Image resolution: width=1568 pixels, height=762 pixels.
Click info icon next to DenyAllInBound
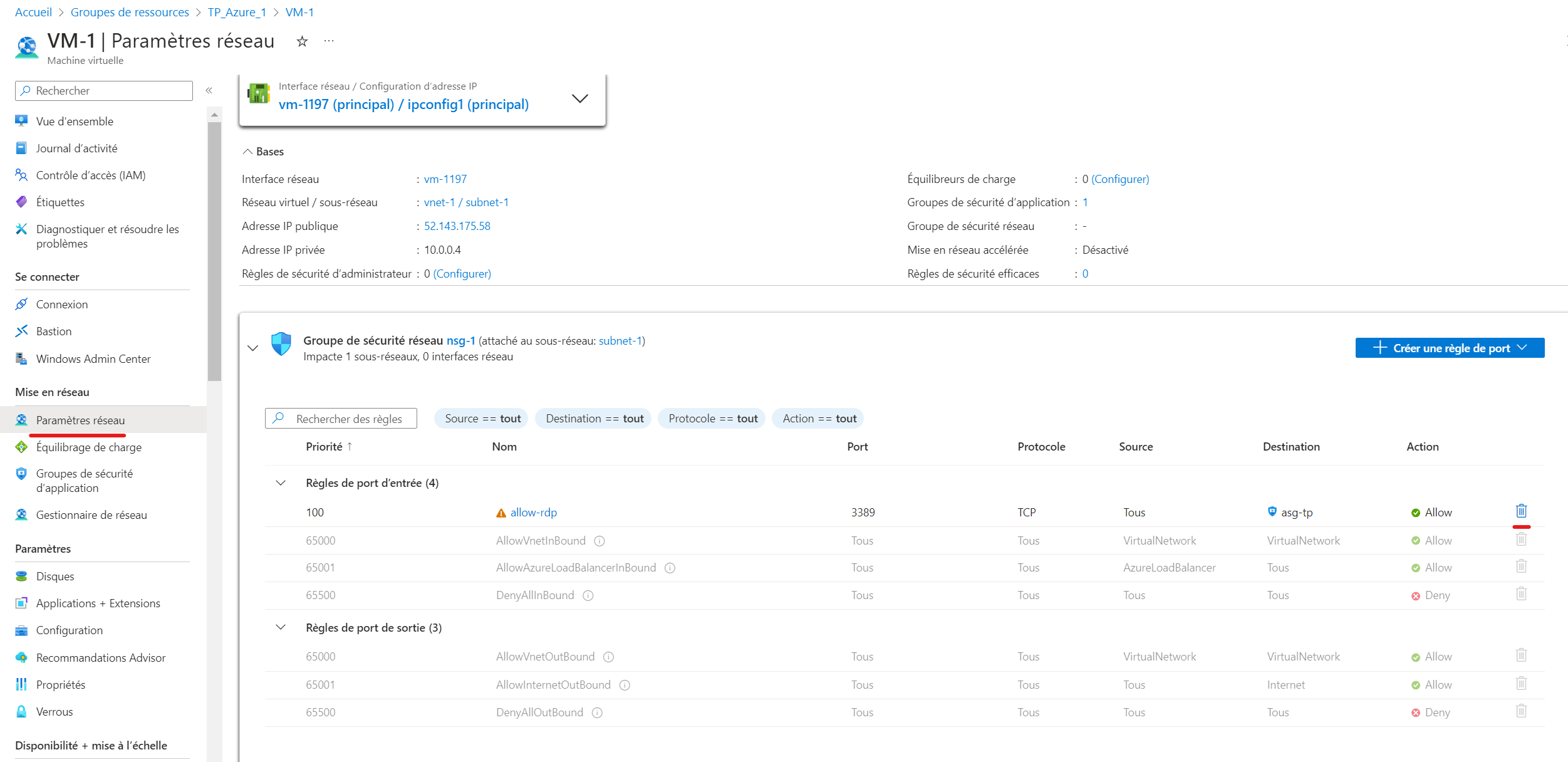pyautogui.click(x=588, y=595)
